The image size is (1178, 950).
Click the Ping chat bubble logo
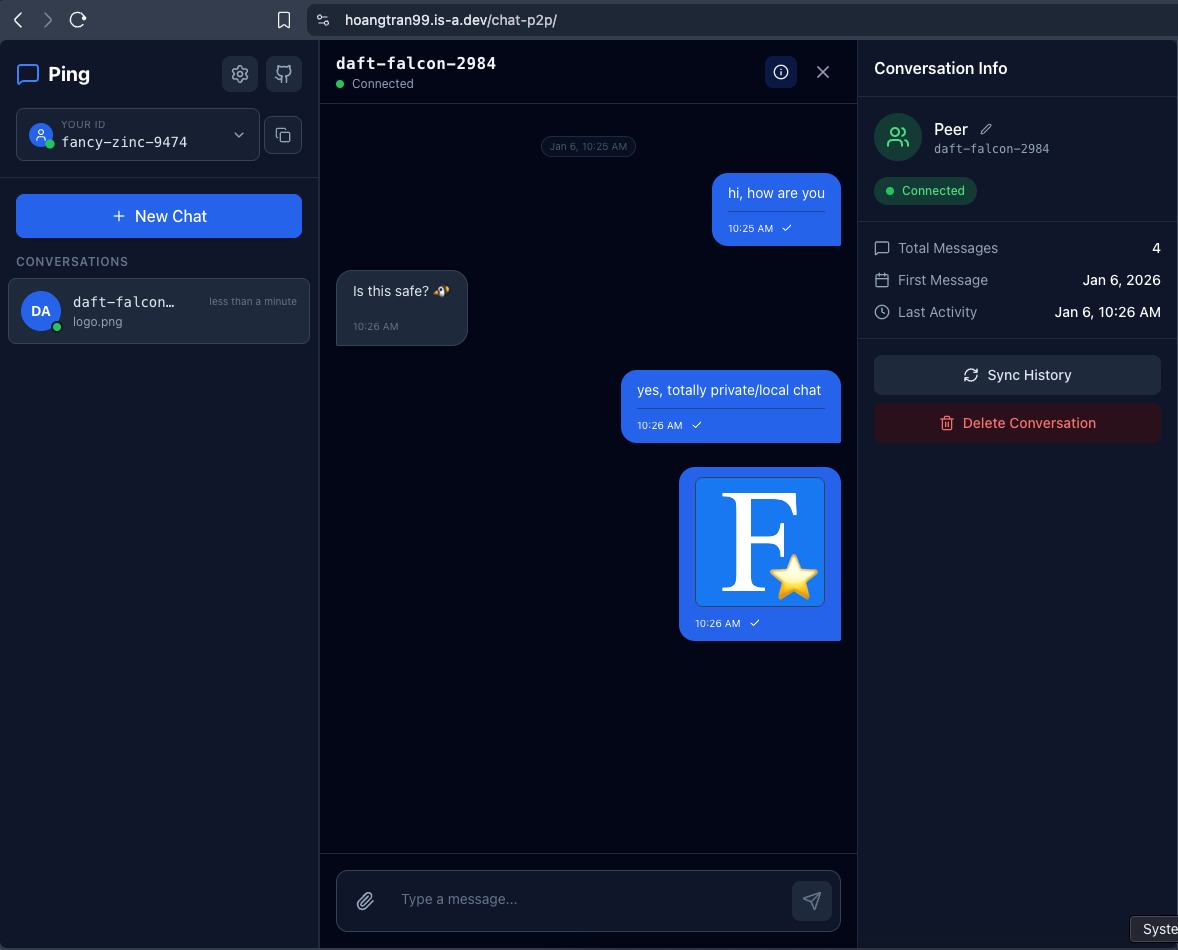[x=28, y=74]
